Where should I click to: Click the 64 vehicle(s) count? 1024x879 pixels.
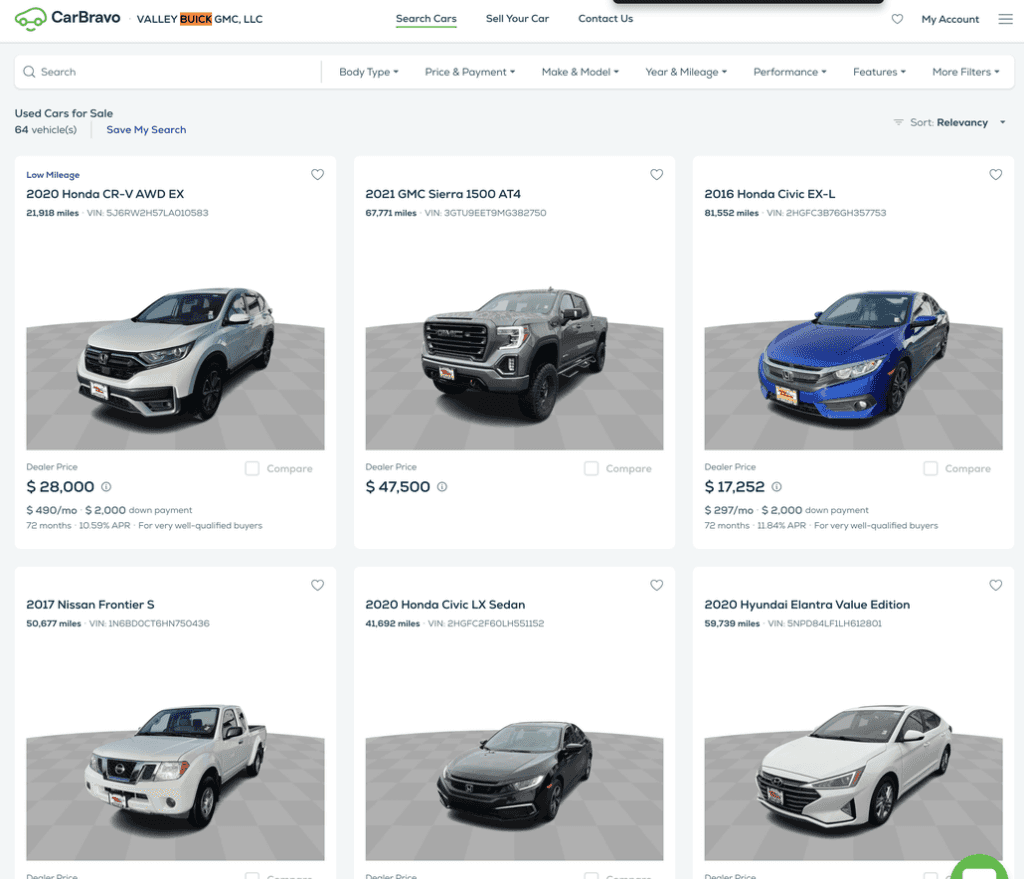46,129
